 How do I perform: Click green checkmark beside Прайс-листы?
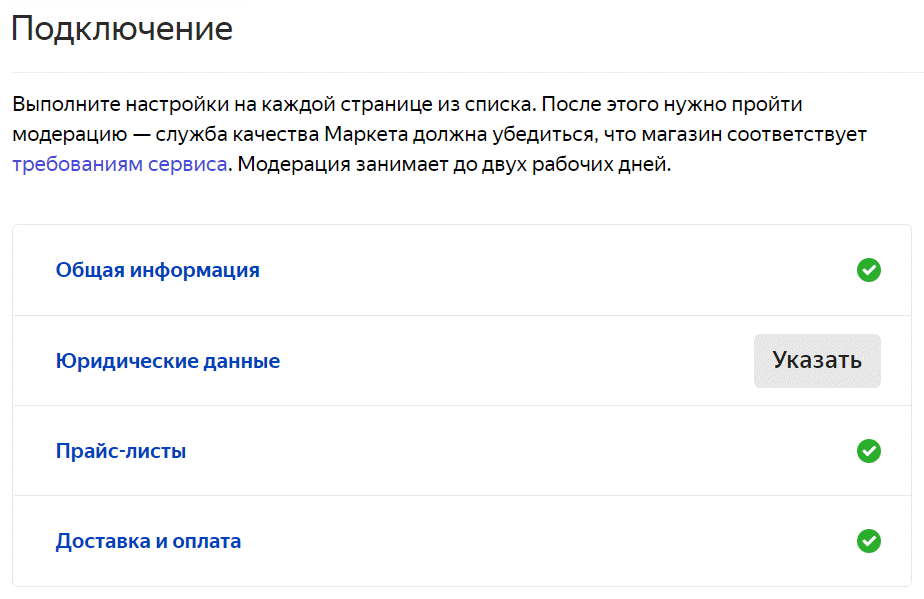(x=869, y=451)
